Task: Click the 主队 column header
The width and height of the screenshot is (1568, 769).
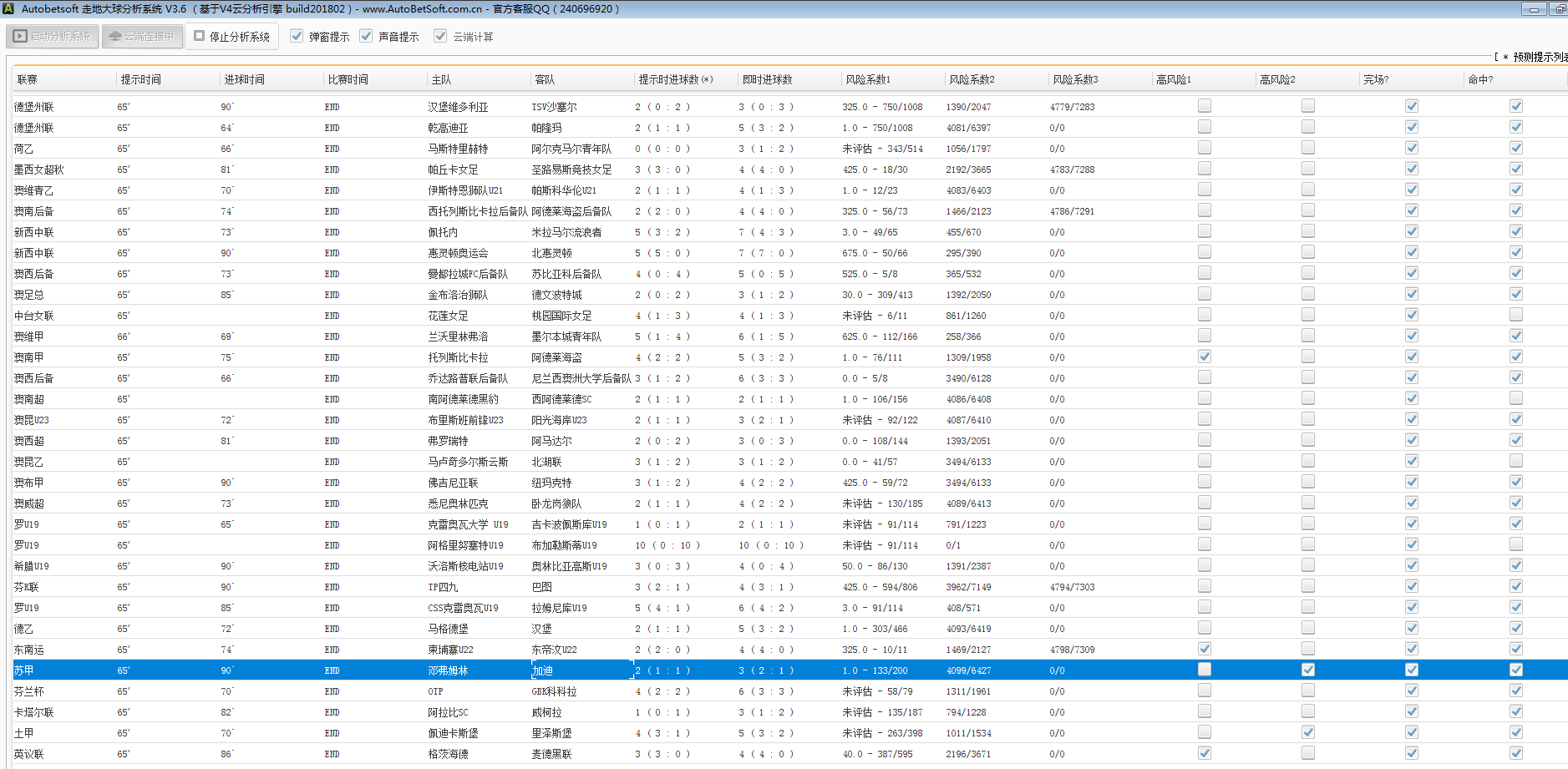Action: [x=441, y=79]
